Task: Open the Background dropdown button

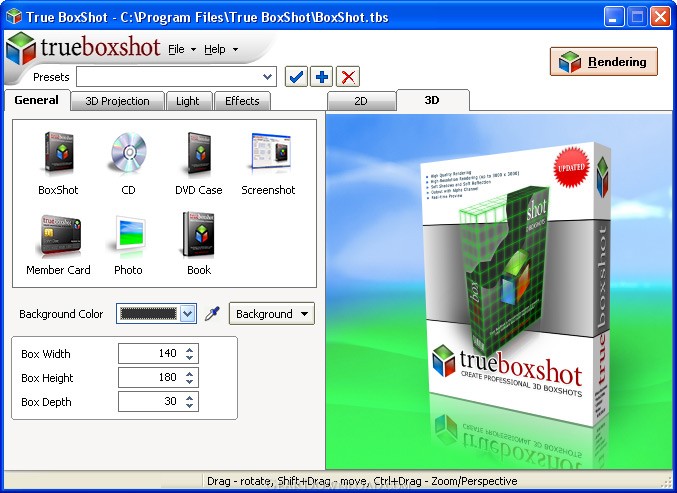Action: [x=272, y=314]
